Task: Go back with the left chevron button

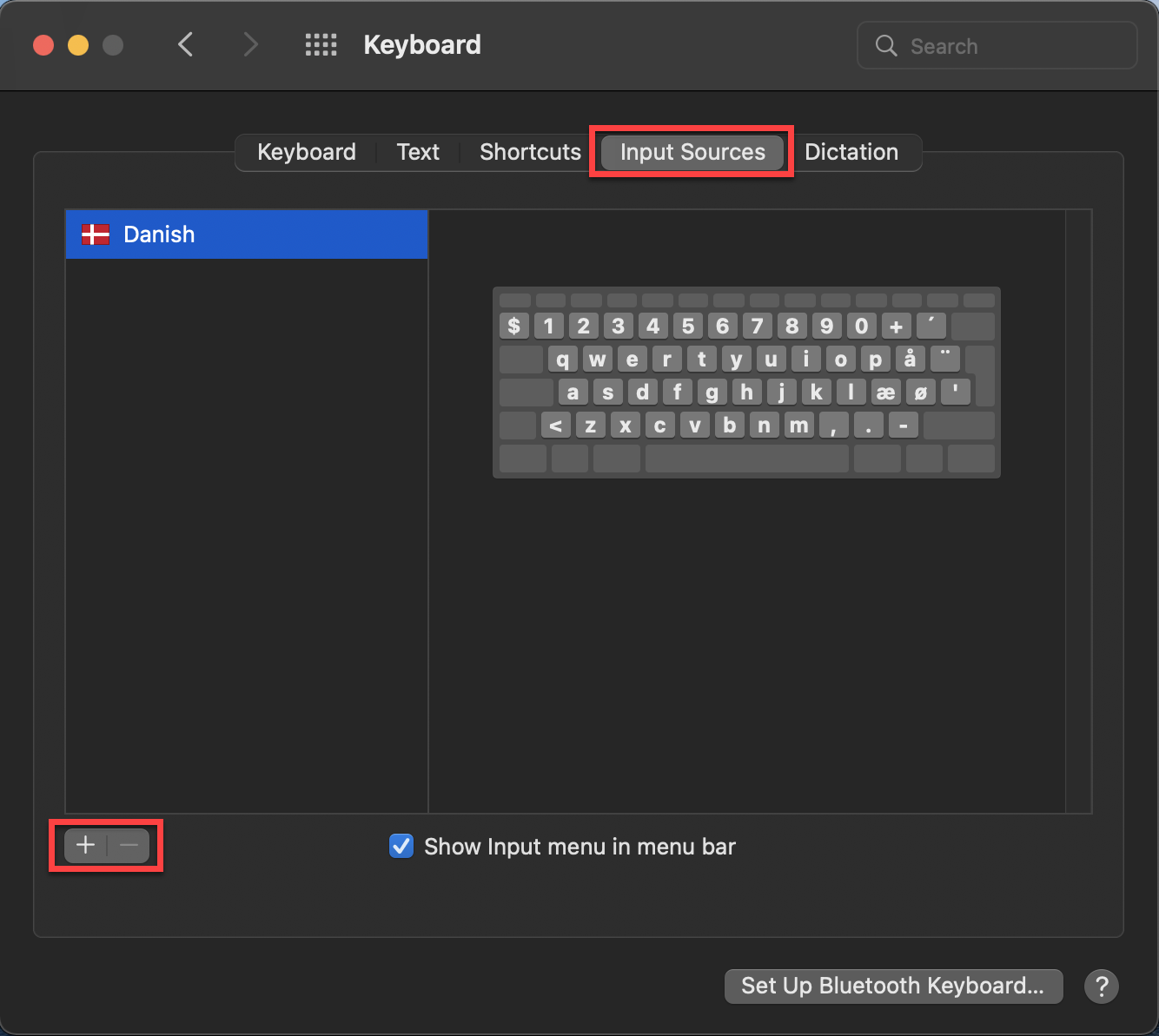Action: [x=185, y=45]
